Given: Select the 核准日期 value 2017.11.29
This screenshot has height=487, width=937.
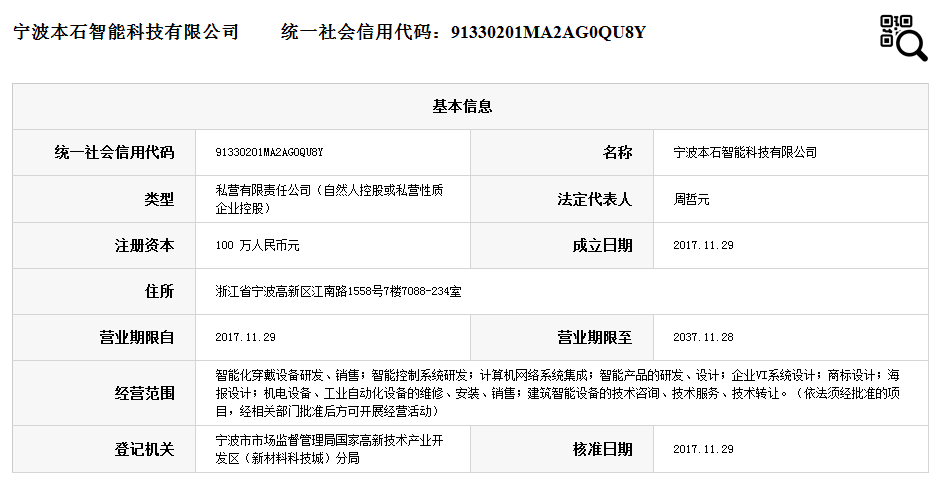Looking at the screenshot, I should pos(703,449).
